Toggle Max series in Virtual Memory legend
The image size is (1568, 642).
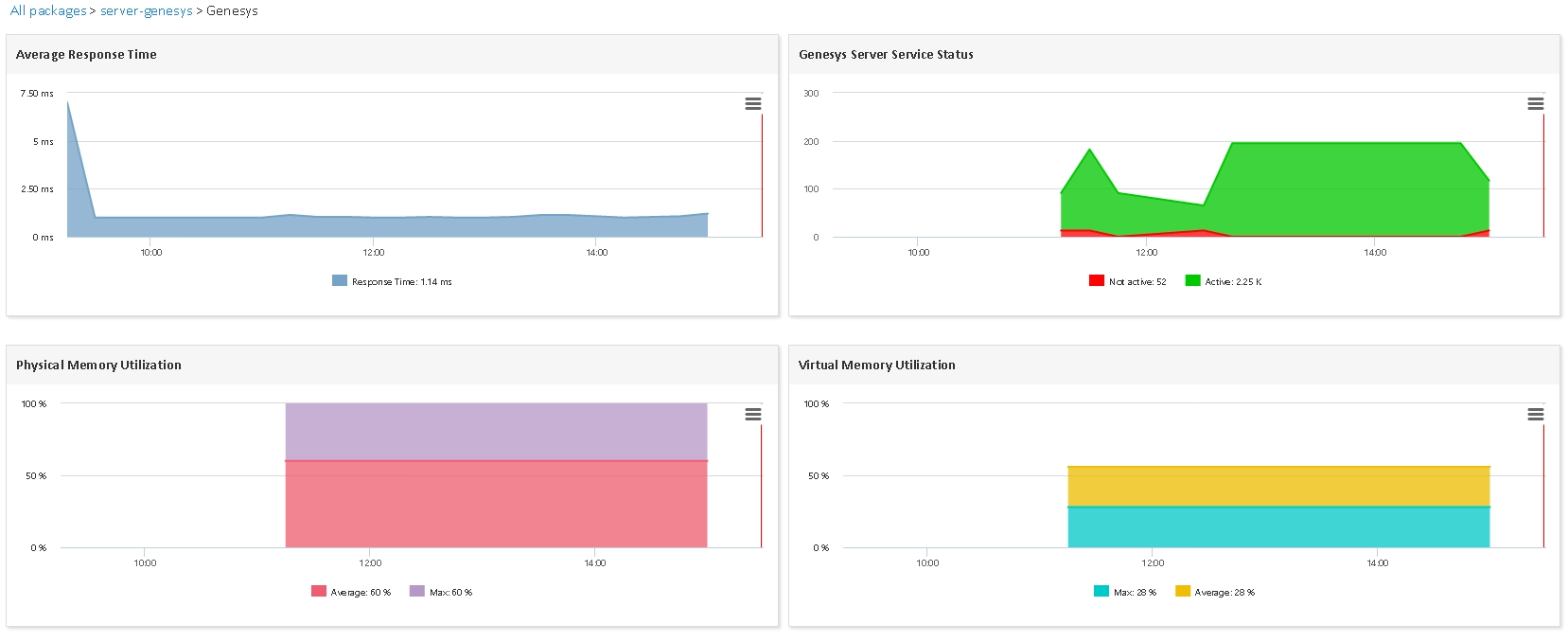pyautogui.click(x=1125, y=592)
